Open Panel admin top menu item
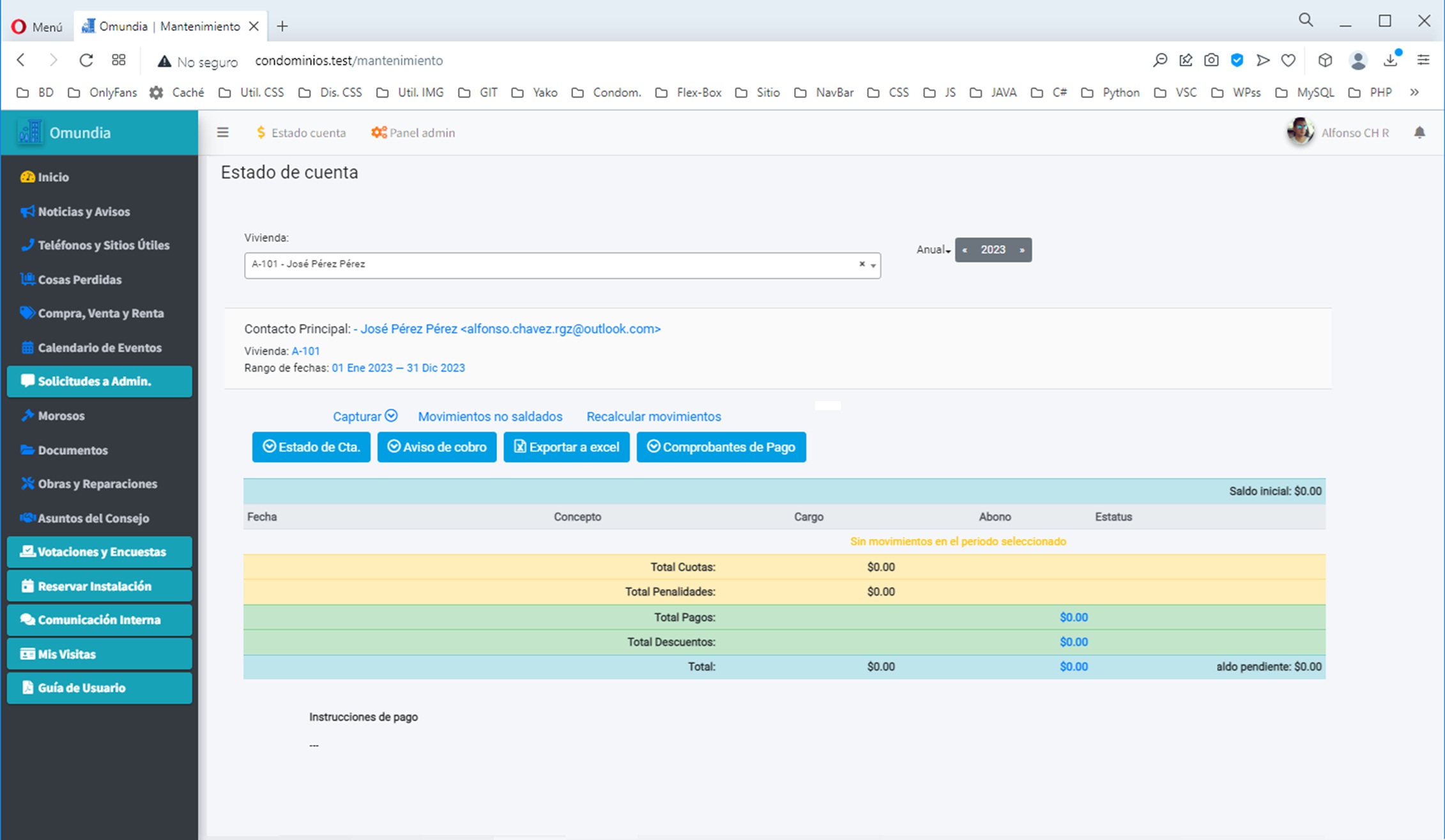The image size is (1445, 840). (413, 132)
